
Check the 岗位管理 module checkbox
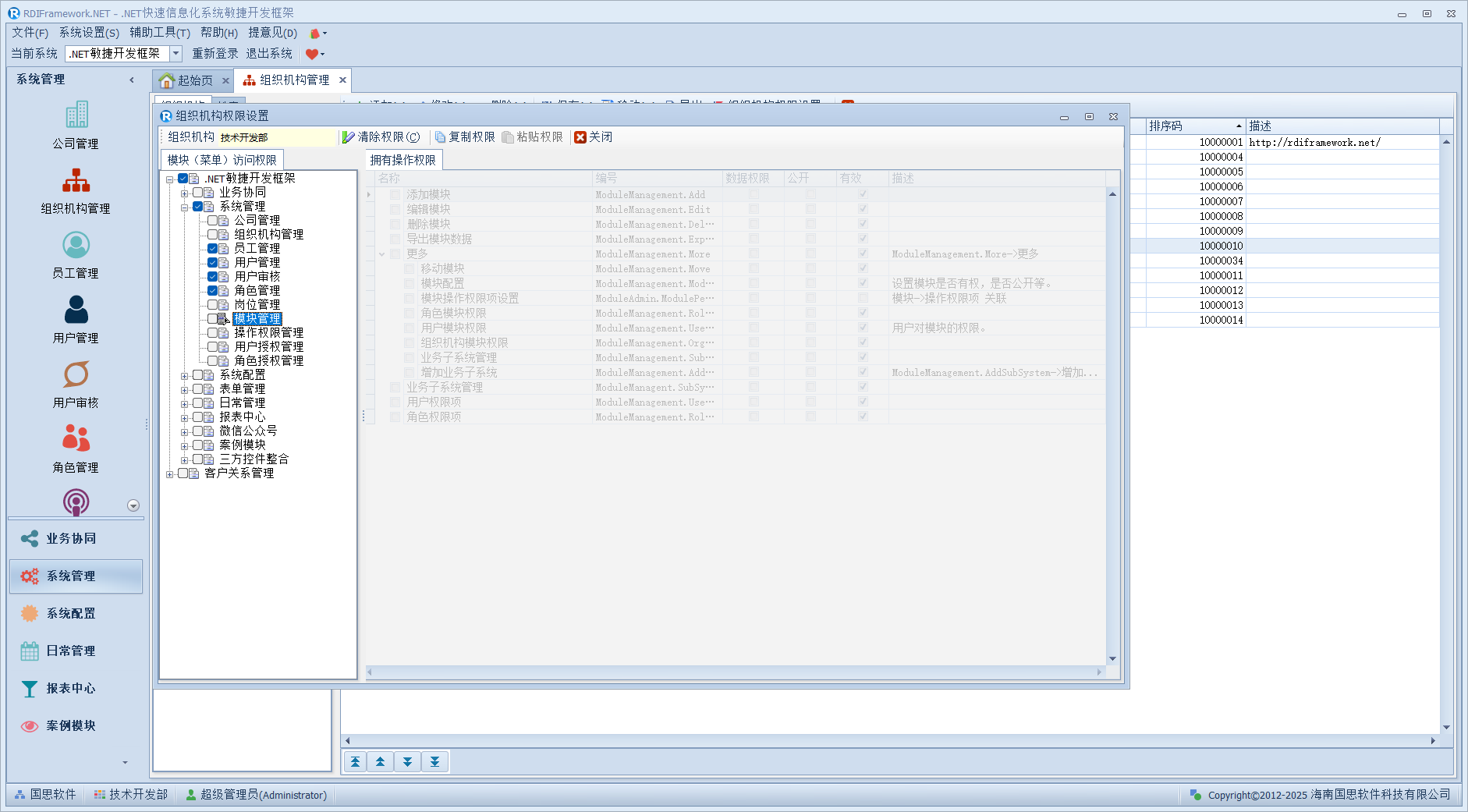coord(212,305)
